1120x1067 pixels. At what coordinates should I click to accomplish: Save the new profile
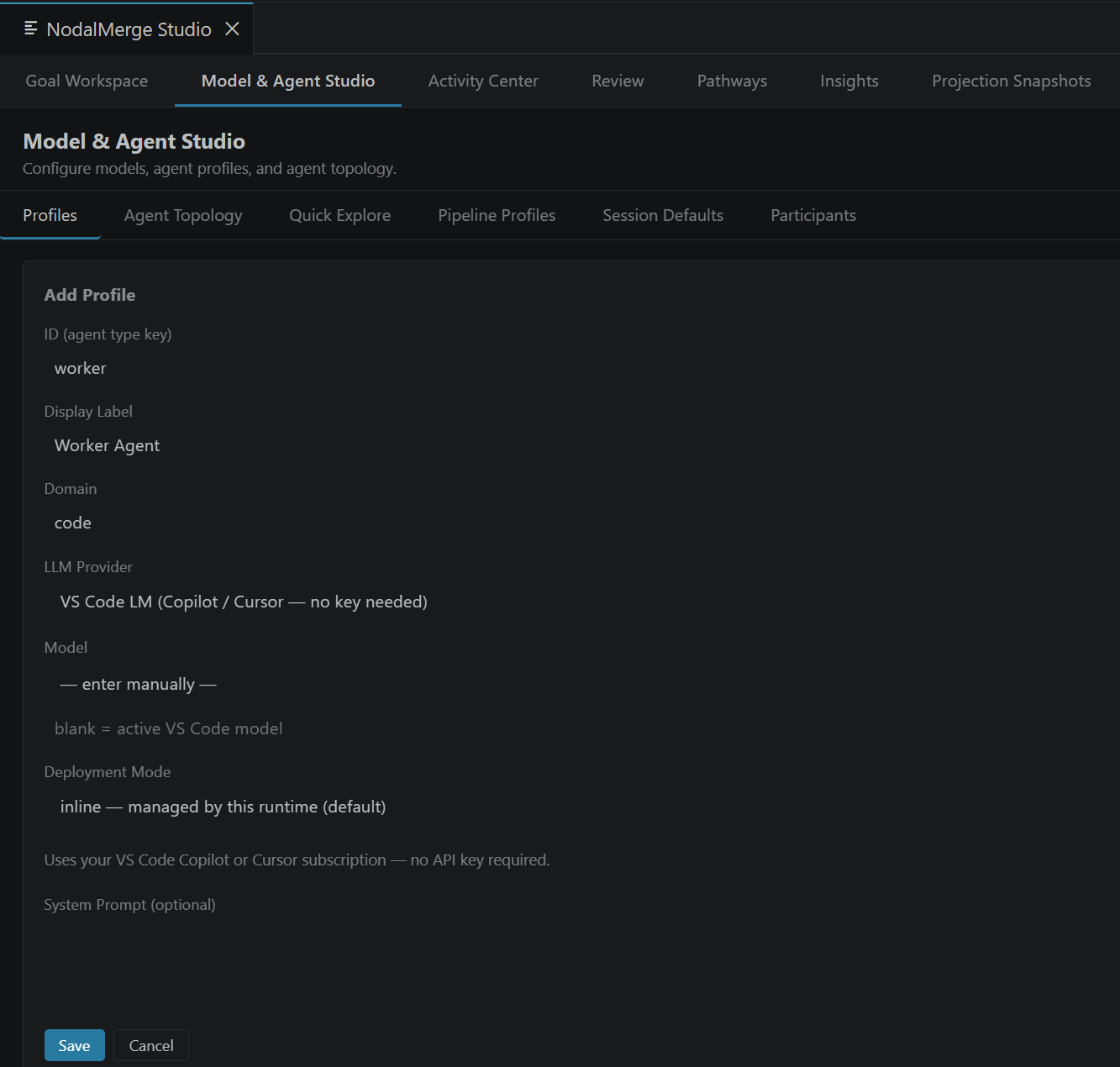point(74,1045)
